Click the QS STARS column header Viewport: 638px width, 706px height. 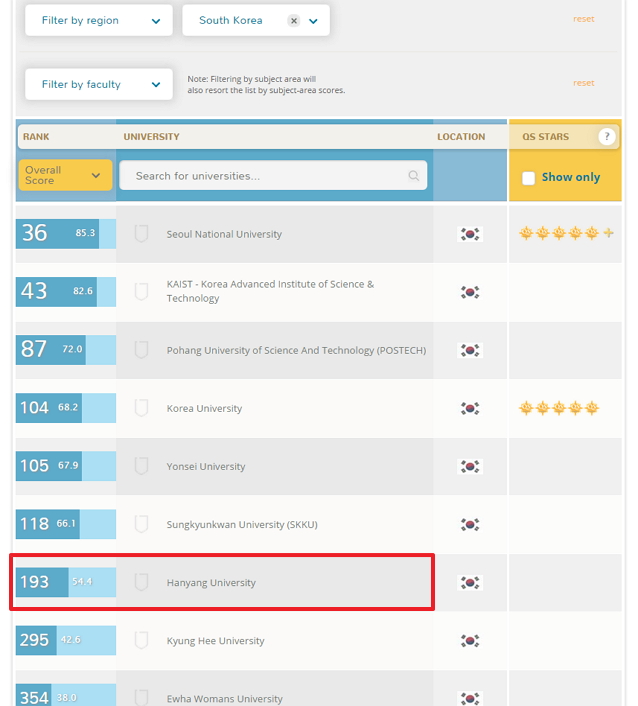pos(546,137)
